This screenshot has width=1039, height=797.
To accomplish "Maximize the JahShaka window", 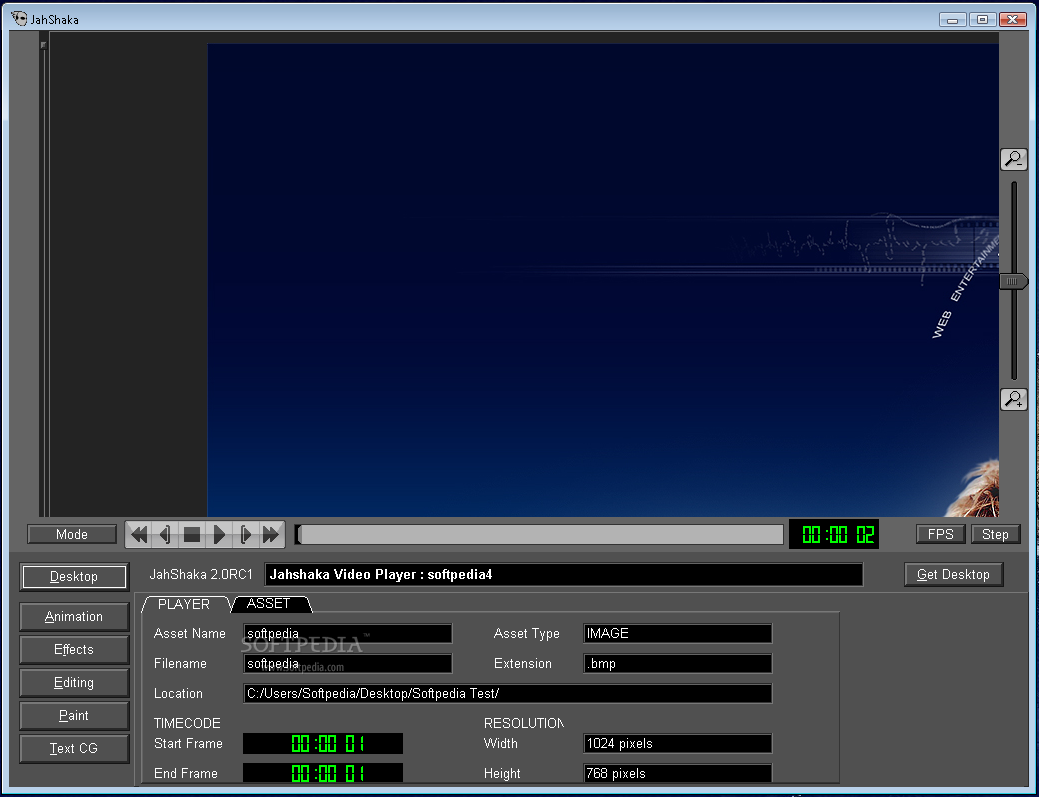I will (x=982, y=20).
